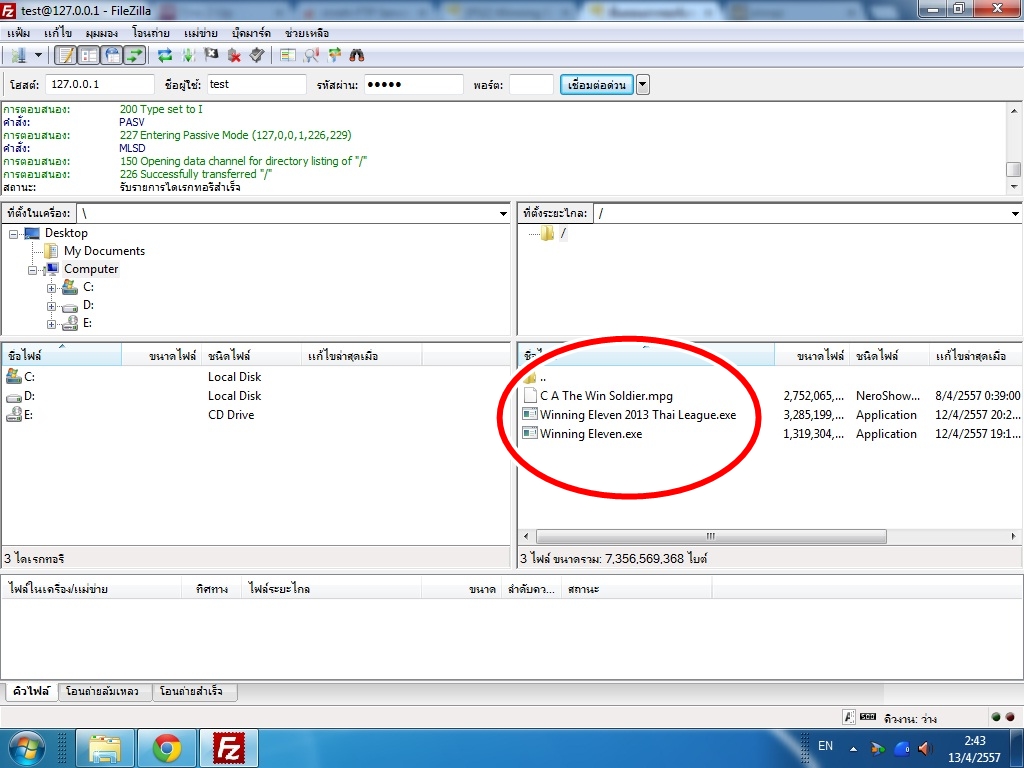Switch to the โอนถ่ายล้มเหลว tab

104,691
